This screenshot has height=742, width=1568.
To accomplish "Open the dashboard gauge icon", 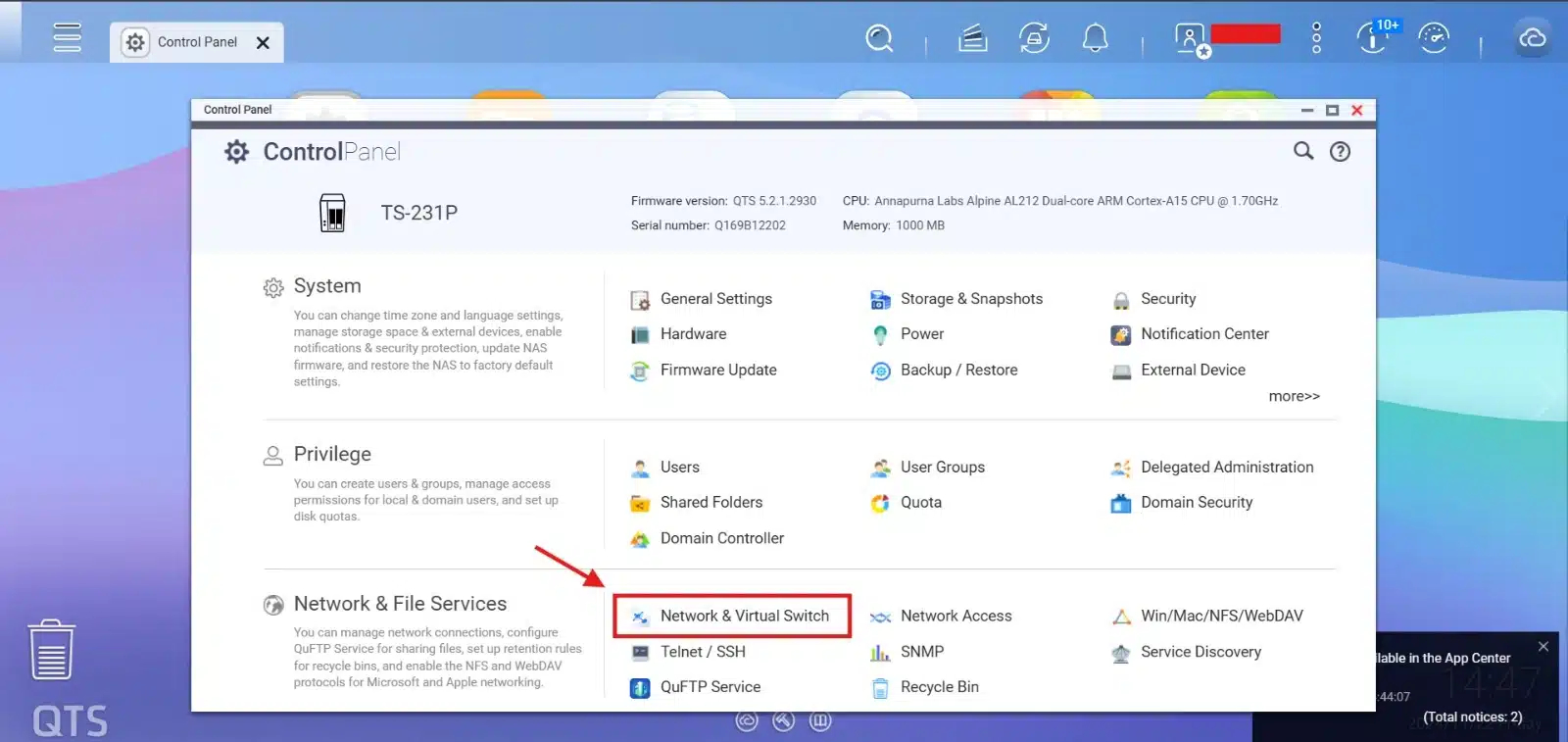I will [x=1433, y=38].
